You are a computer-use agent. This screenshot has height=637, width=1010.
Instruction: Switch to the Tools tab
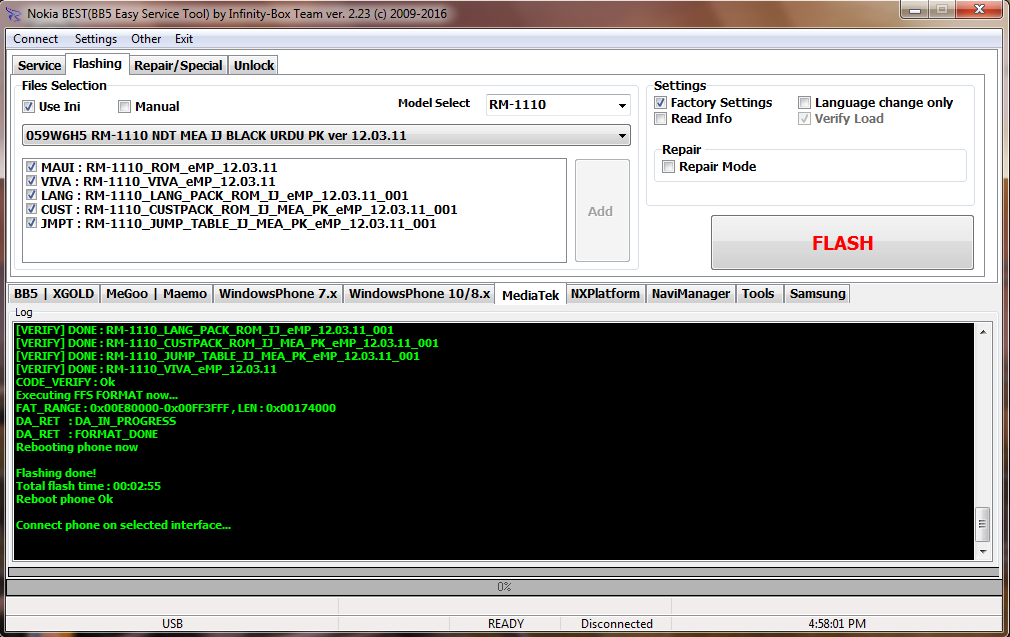[x=758, y=294]
